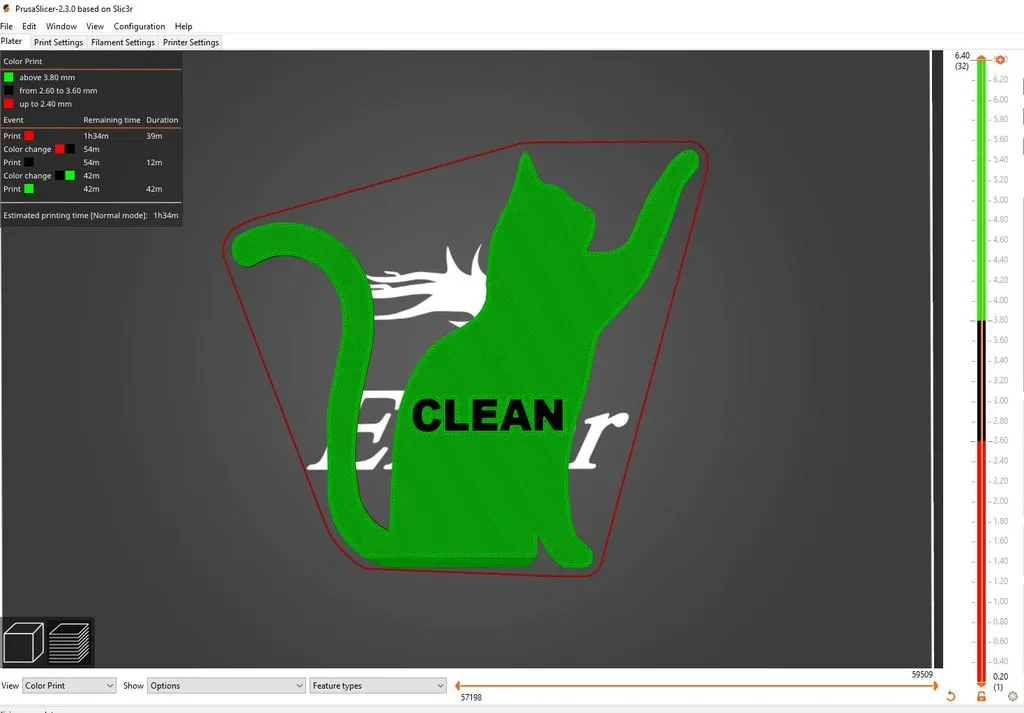This screenshot has height=713, width=1024.
Task: Click the red swatch for up to 2.40 mm
Action: click(x=8, y=104)
